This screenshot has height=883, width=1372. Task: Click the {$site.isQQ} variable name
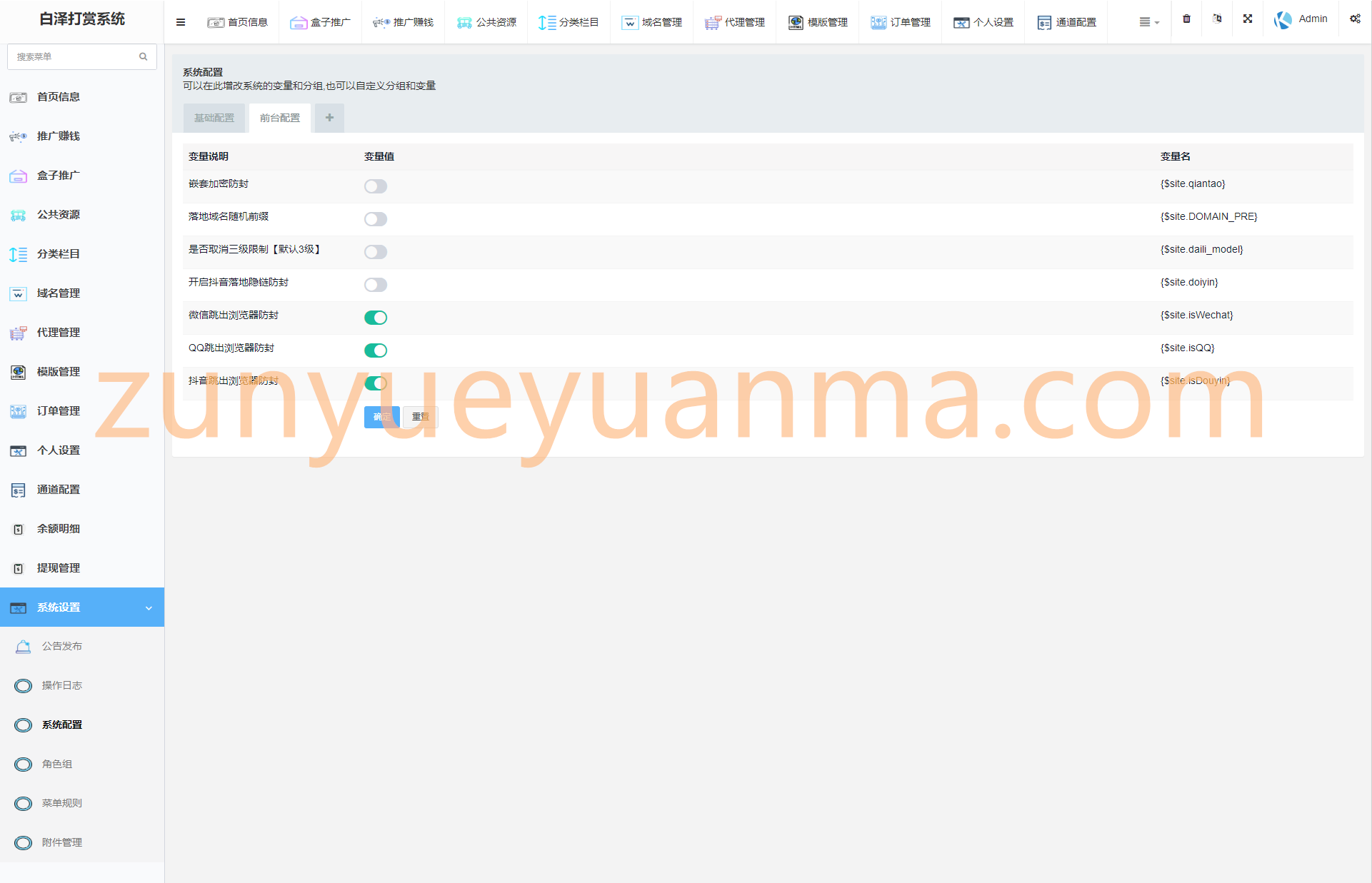coord(1187,348)
